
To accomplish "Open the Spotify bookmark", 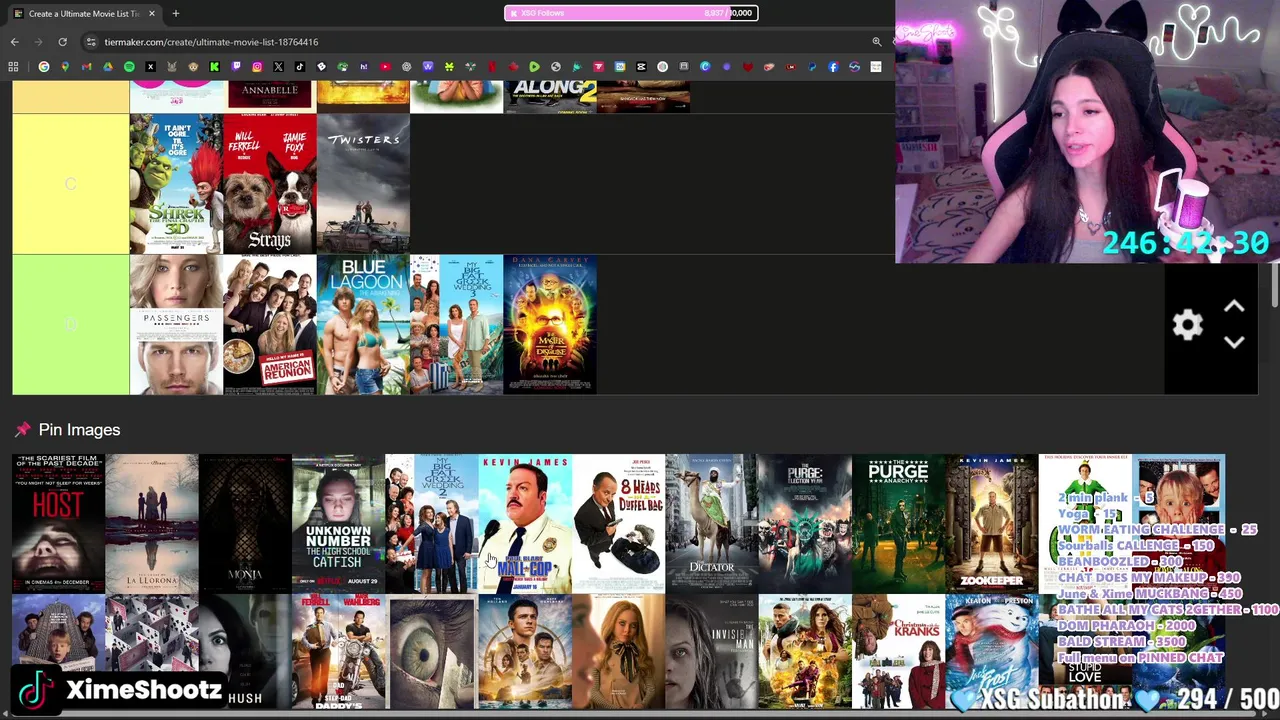I will [129, 67].
